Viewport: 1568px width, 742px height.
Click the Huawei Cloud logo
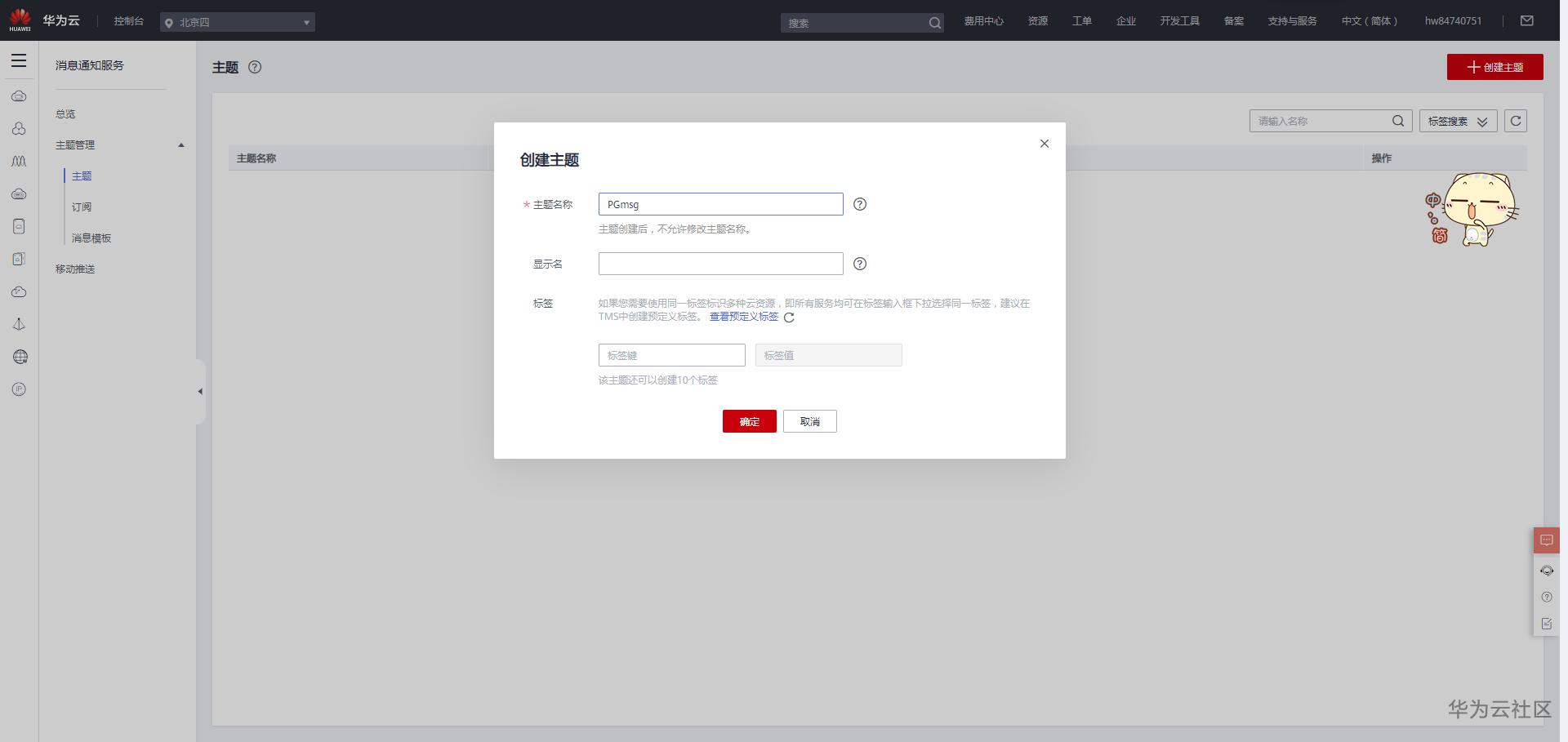[45, 20]
